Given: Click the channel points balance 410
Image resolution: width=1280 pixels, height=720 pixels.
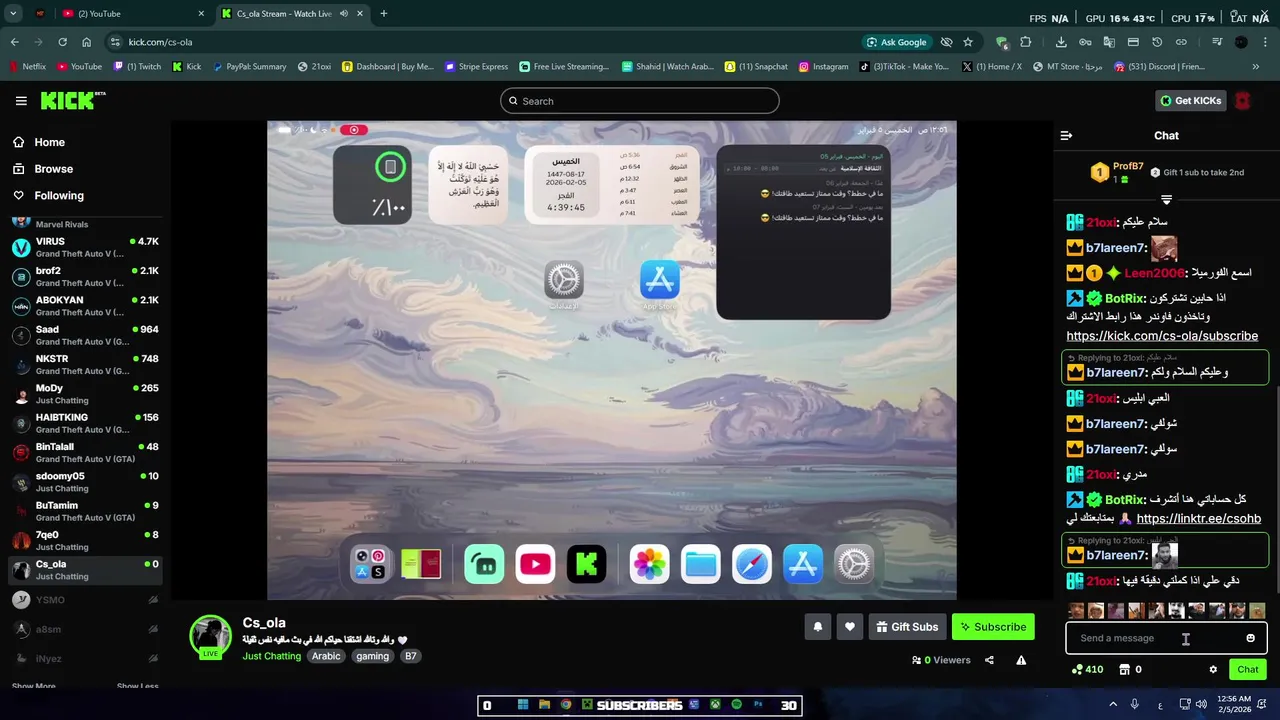Looking at the screenshot, I should point(1087,670).
